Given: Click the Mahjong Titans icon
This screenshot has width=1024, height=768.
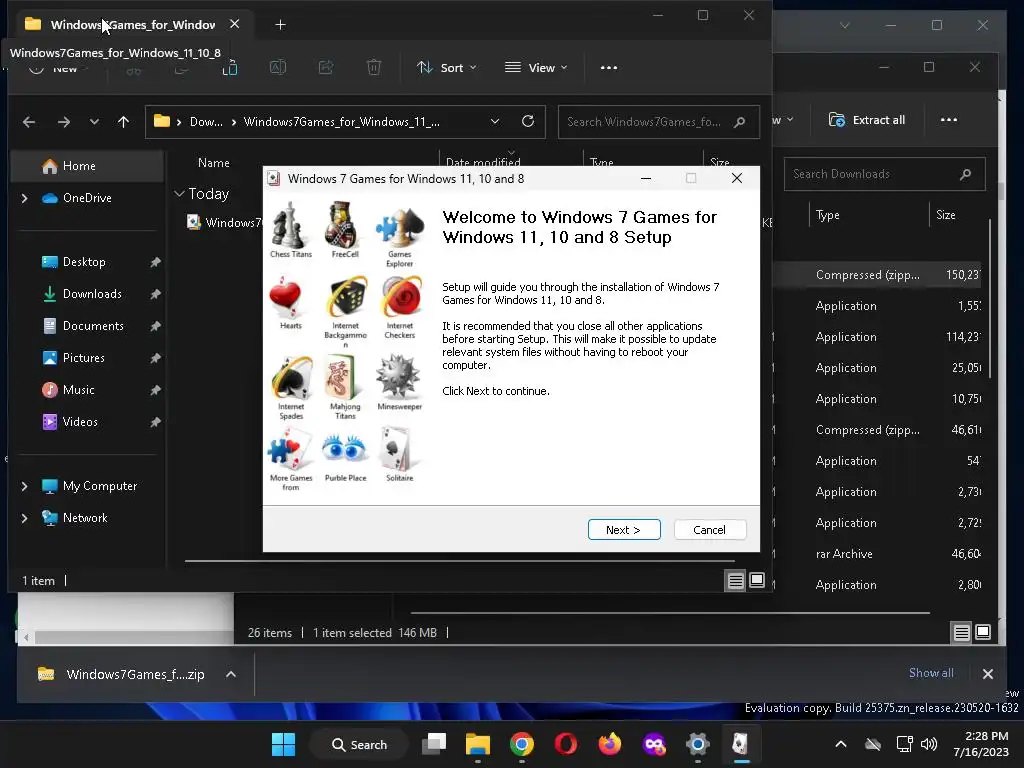Looking at the screenshot, I should 342,377.
